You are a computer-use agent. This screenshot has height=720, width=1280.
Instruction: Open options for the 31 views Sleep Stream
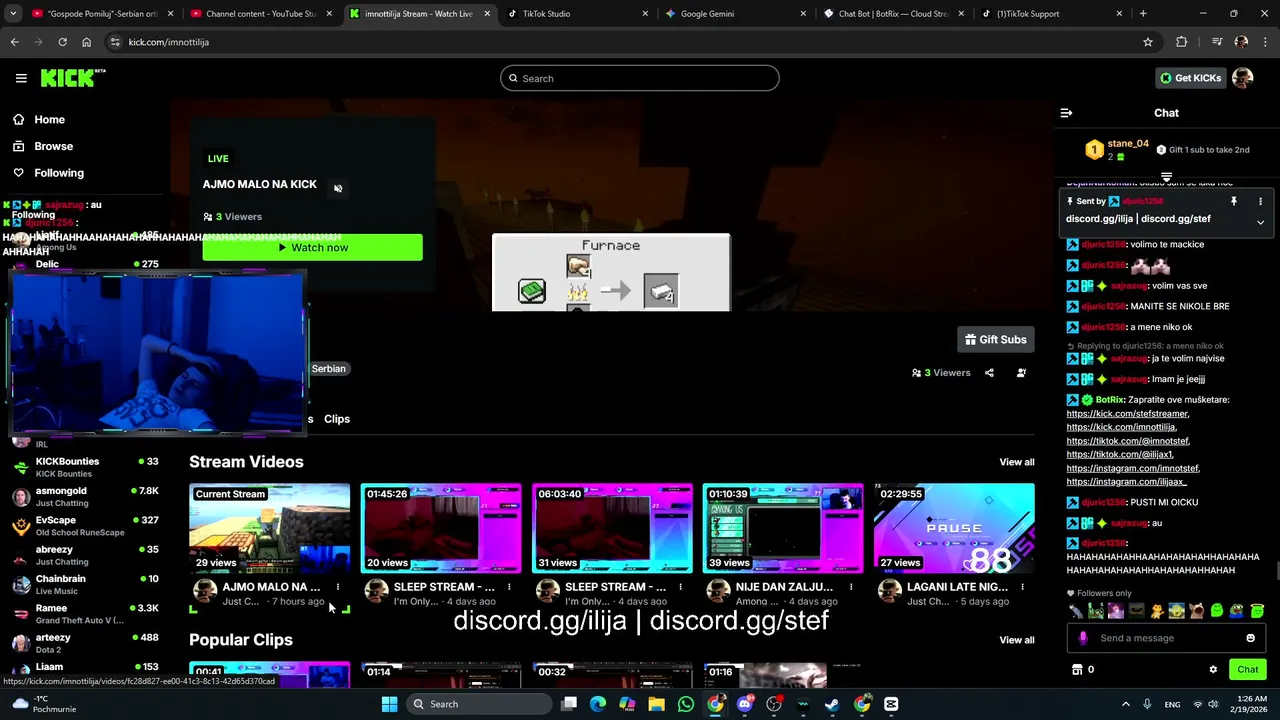coord(680,587)
